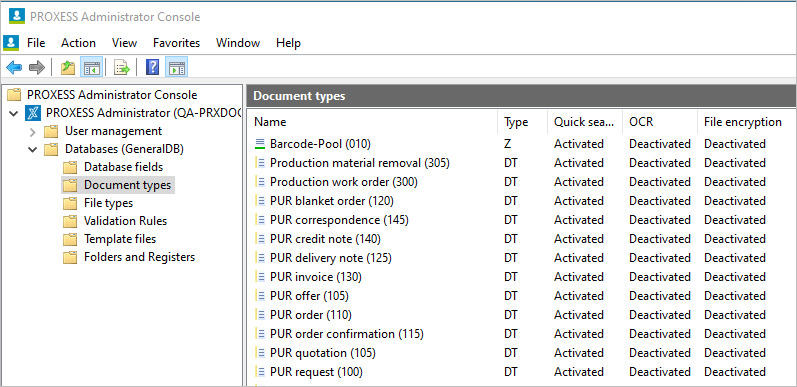
Task: Select the PUR invoice (130) row
Action: [x=518, y=277]
